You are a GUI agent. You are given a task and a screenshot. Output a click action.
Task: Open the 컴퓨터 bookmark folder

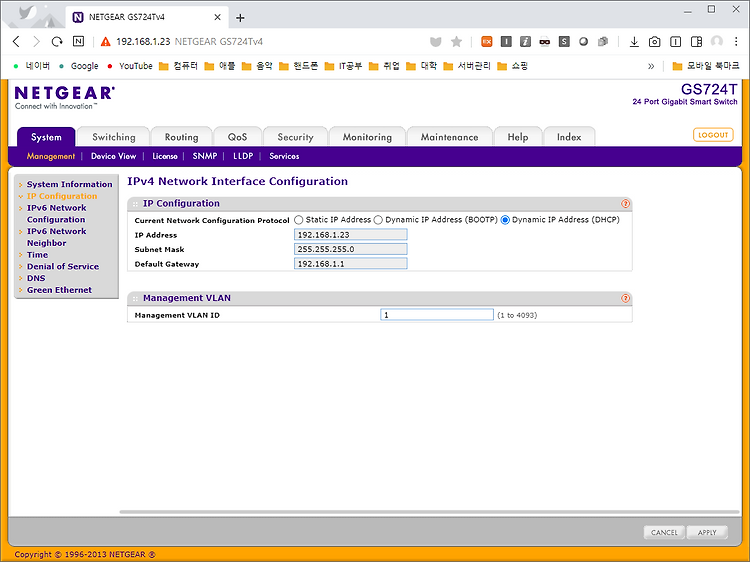click(x=178, y=66)
